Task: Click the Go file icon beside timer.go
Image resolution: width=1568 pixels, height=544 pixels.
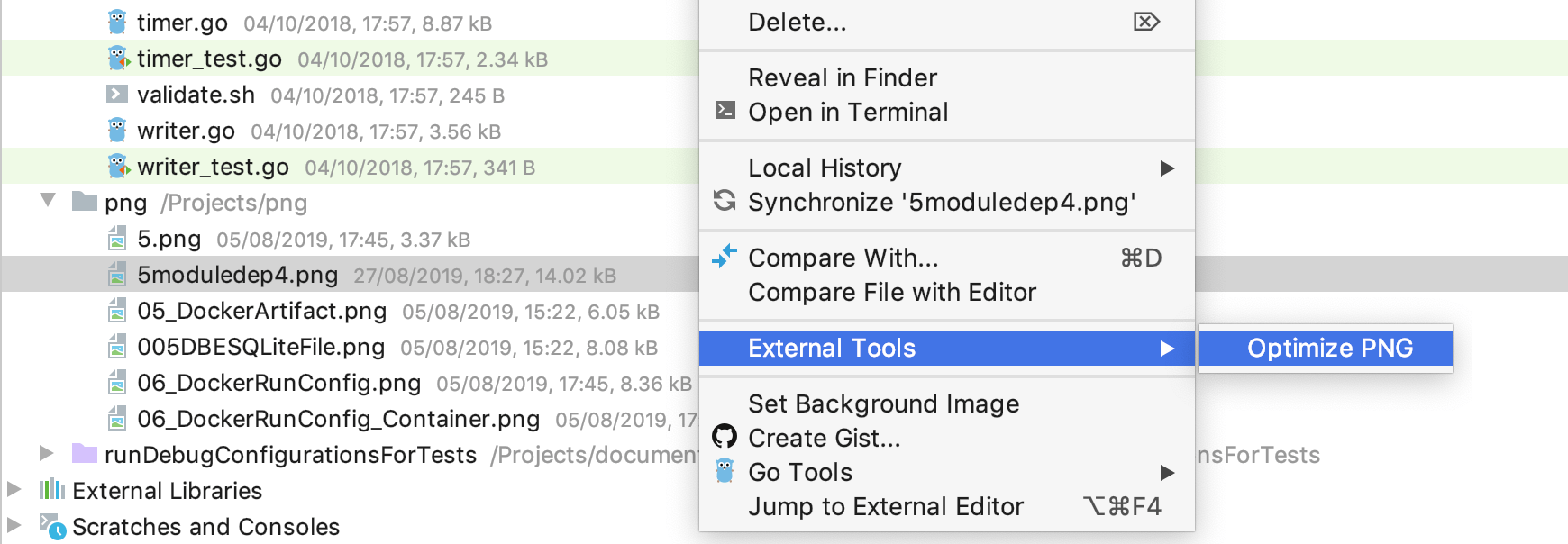Action: coord(116,23)
